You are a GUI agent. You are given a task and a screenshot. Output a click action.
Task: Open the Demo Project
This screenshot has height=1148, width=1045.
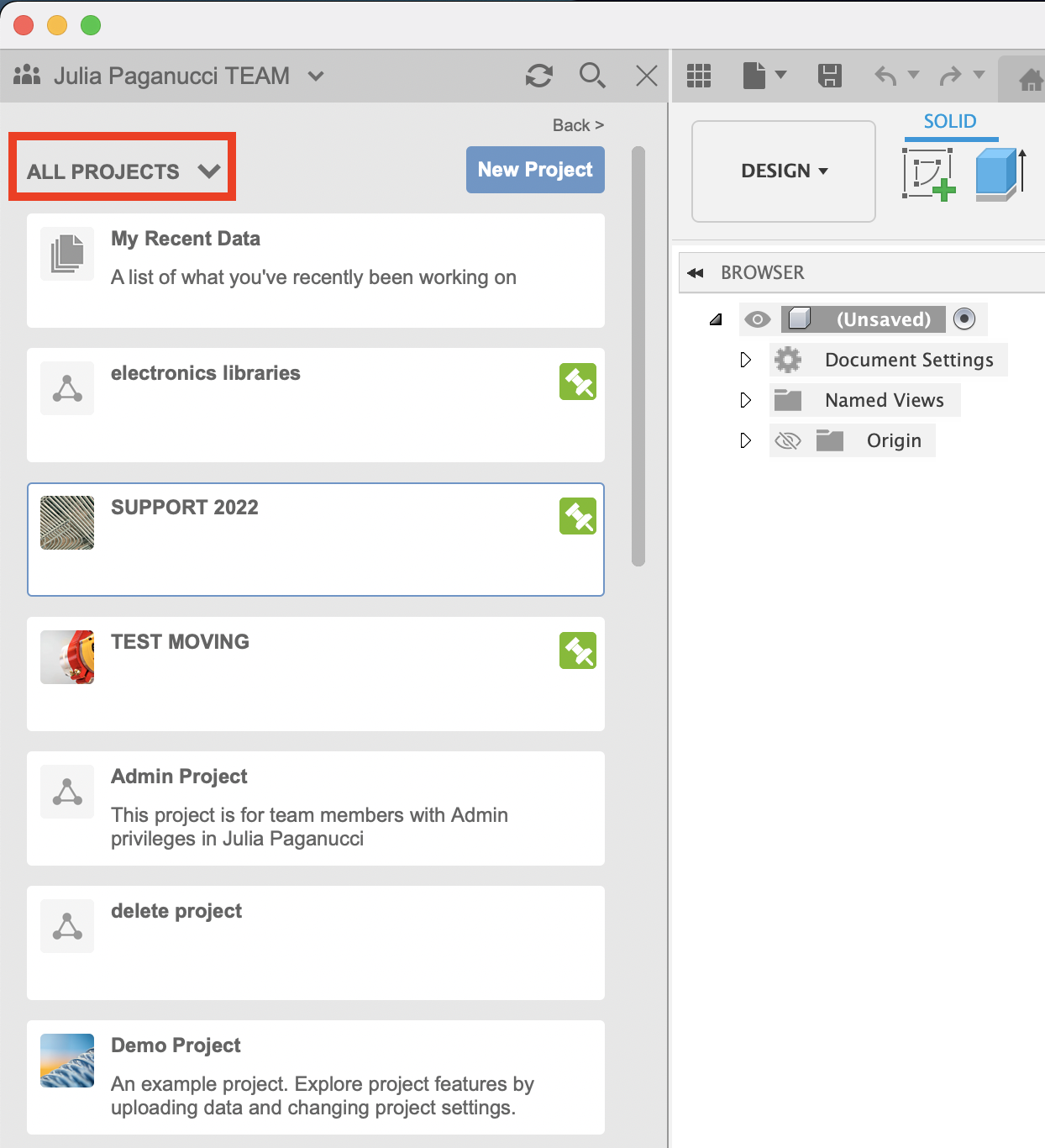pos(316,1077)
